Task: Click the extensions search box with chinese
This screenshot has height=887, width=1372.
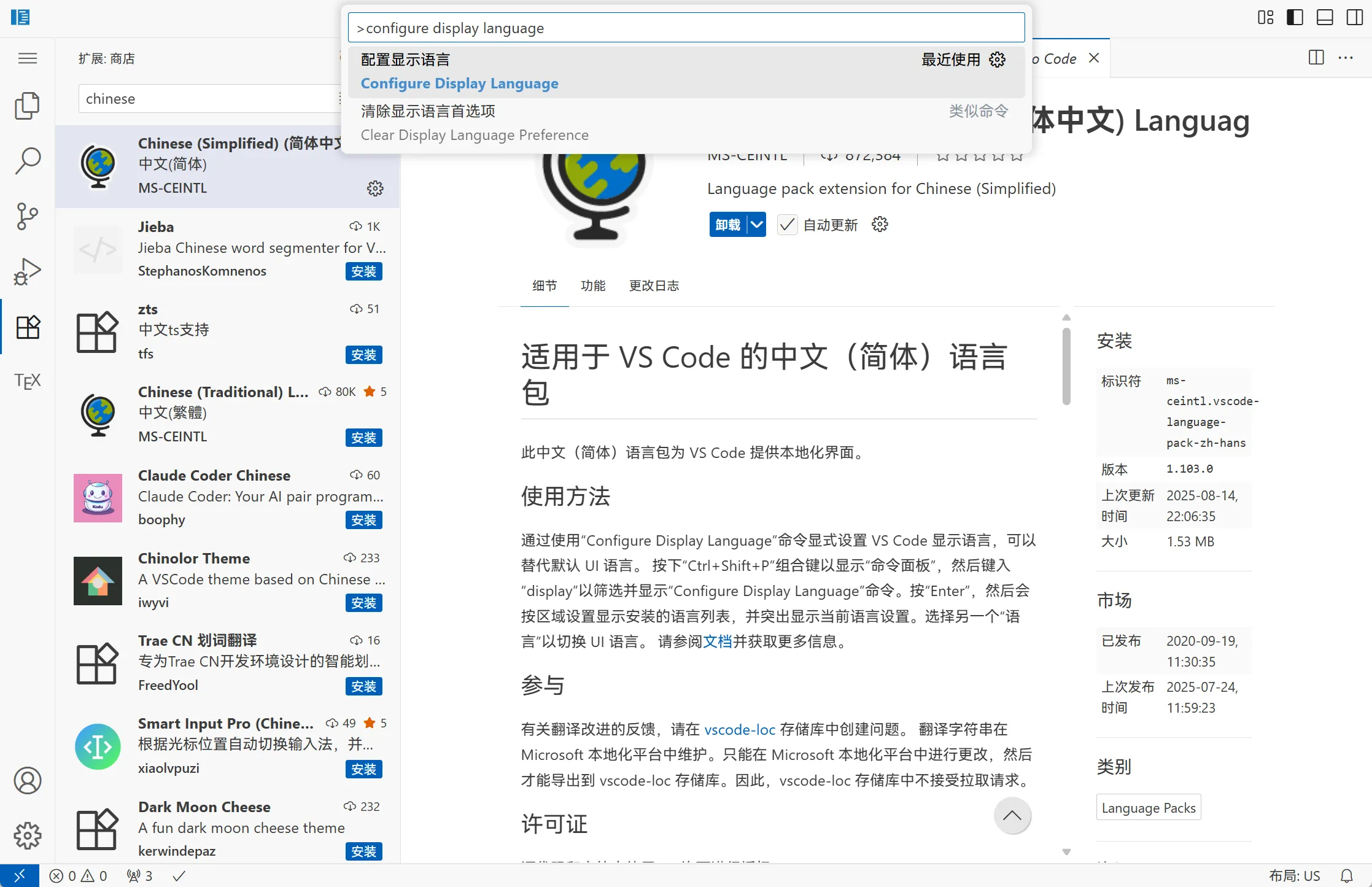Action: [209, 99]
